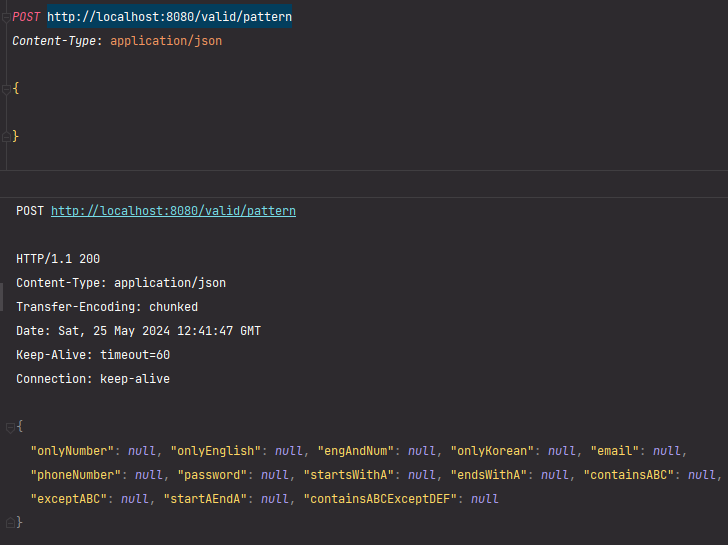
Task: Click the Keep-Alive: timeout=60 header
Action: pos(93,355)
